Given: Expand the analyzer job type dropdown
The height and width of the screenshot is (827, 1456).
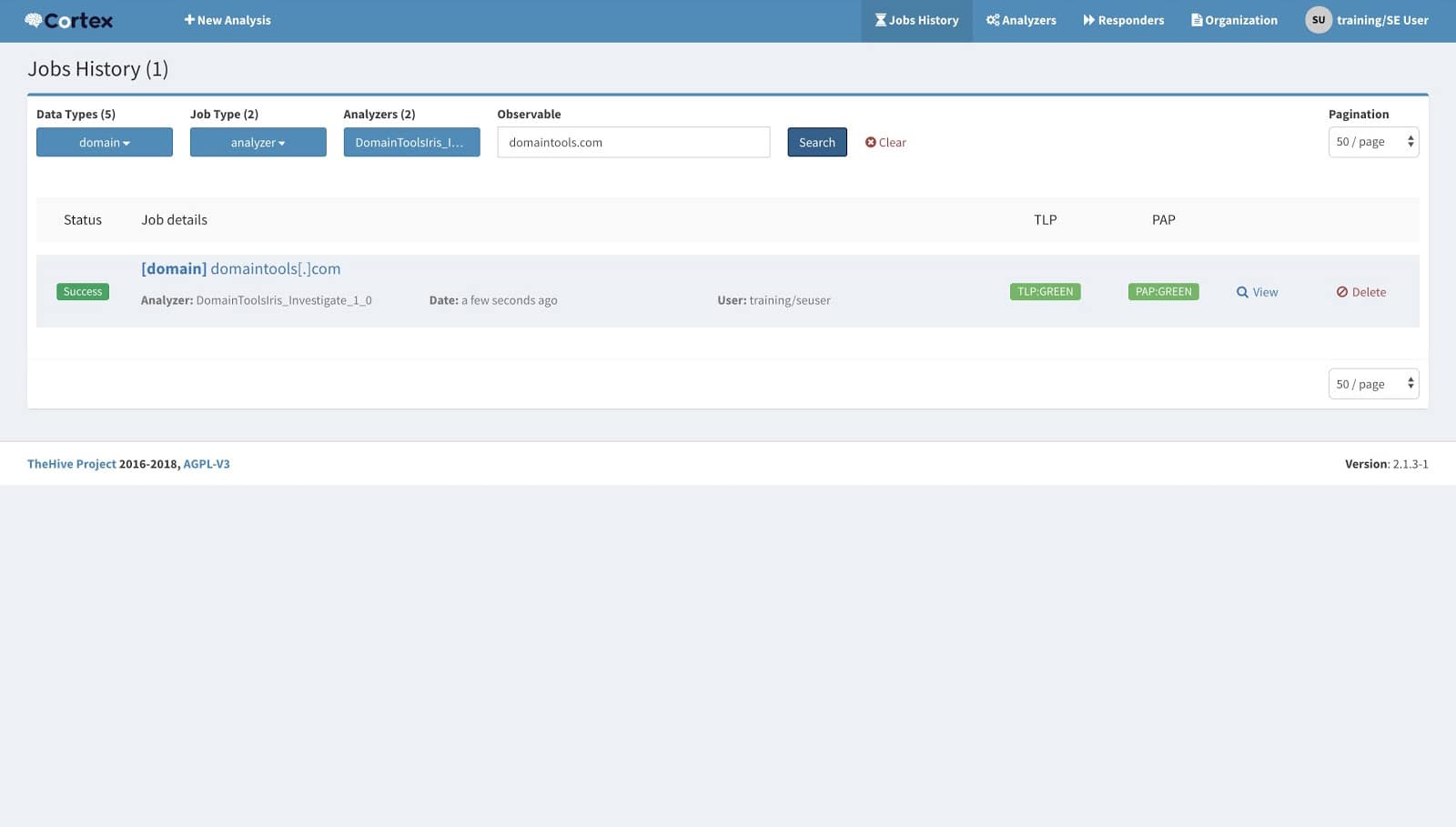Looking at the screenshot, I should [258, 142].
